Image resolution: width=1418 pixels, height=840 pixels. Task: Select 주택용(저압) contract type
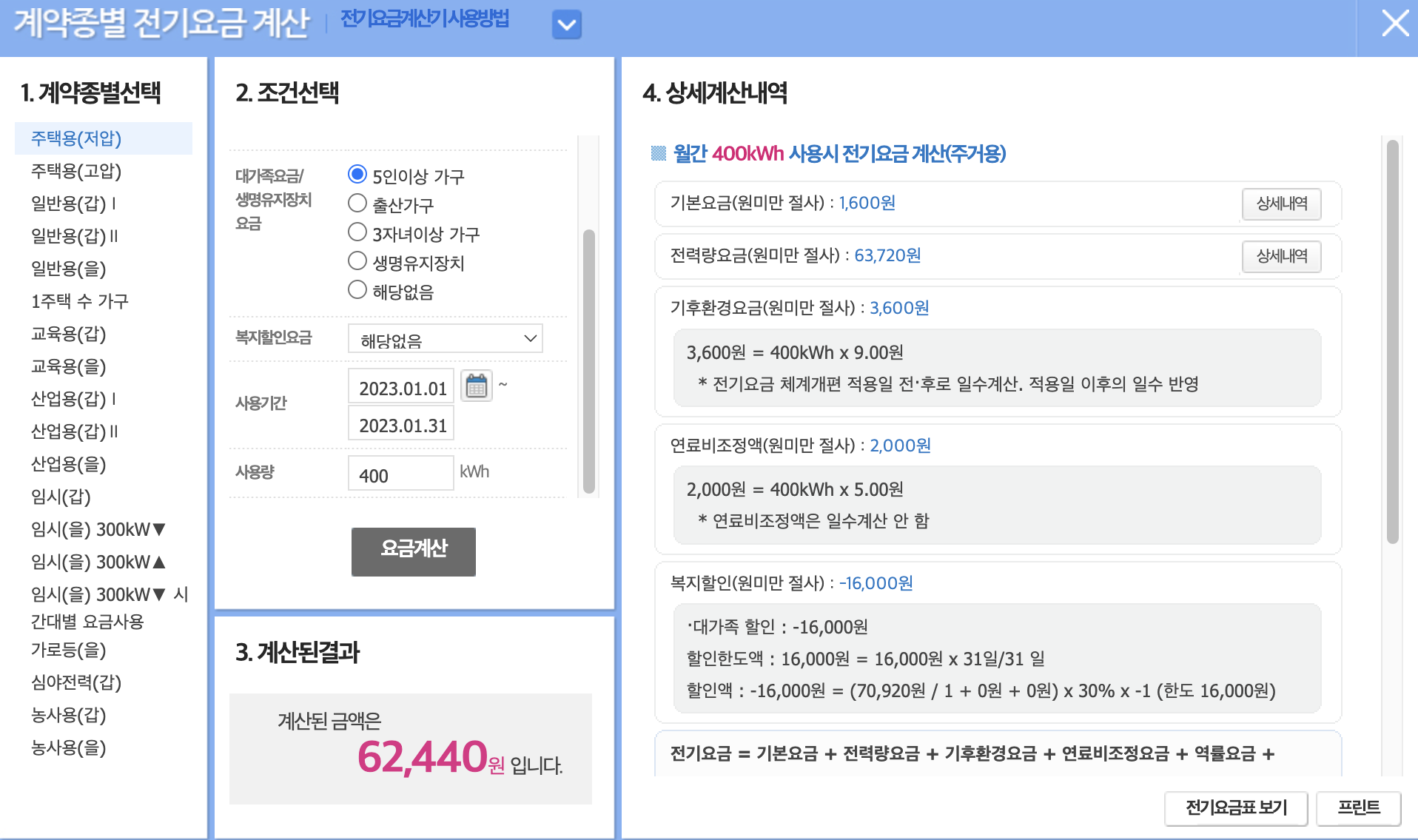tap(104, 138)
